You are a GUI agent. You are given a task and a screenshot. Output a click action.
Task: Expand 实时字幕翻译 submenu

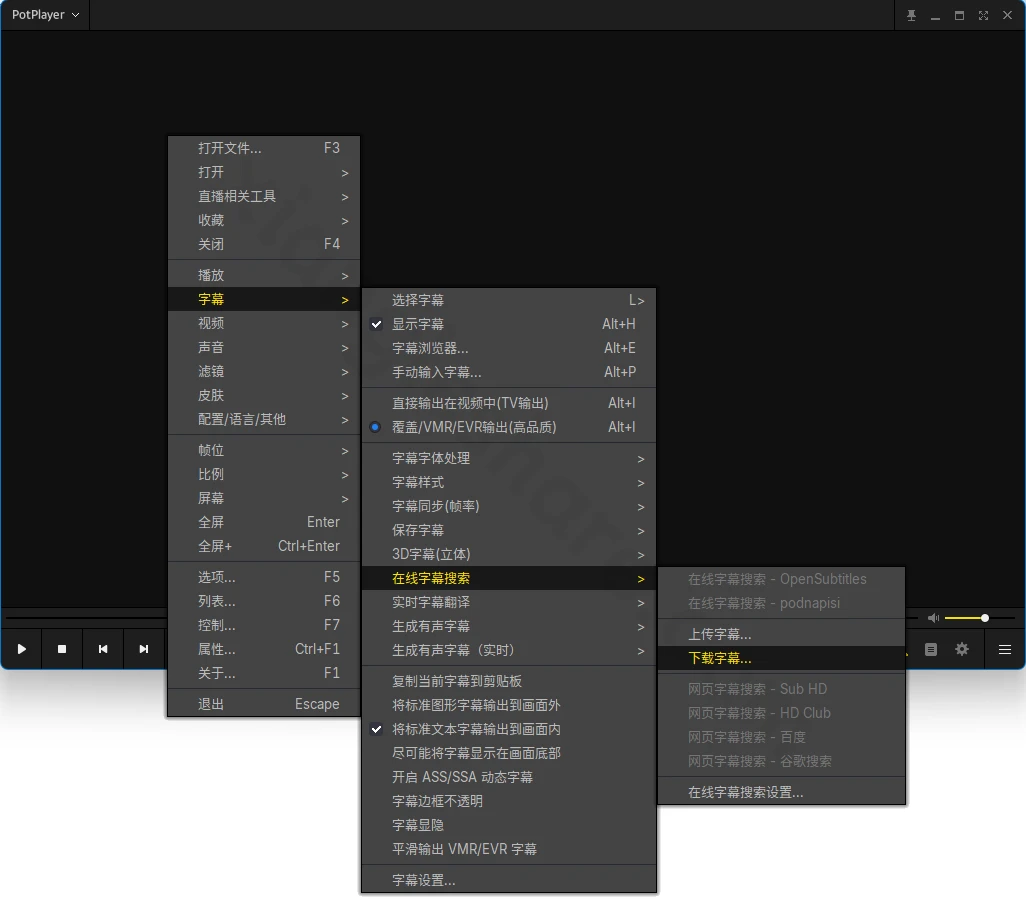pyautogui.click(x=508, y=602)
